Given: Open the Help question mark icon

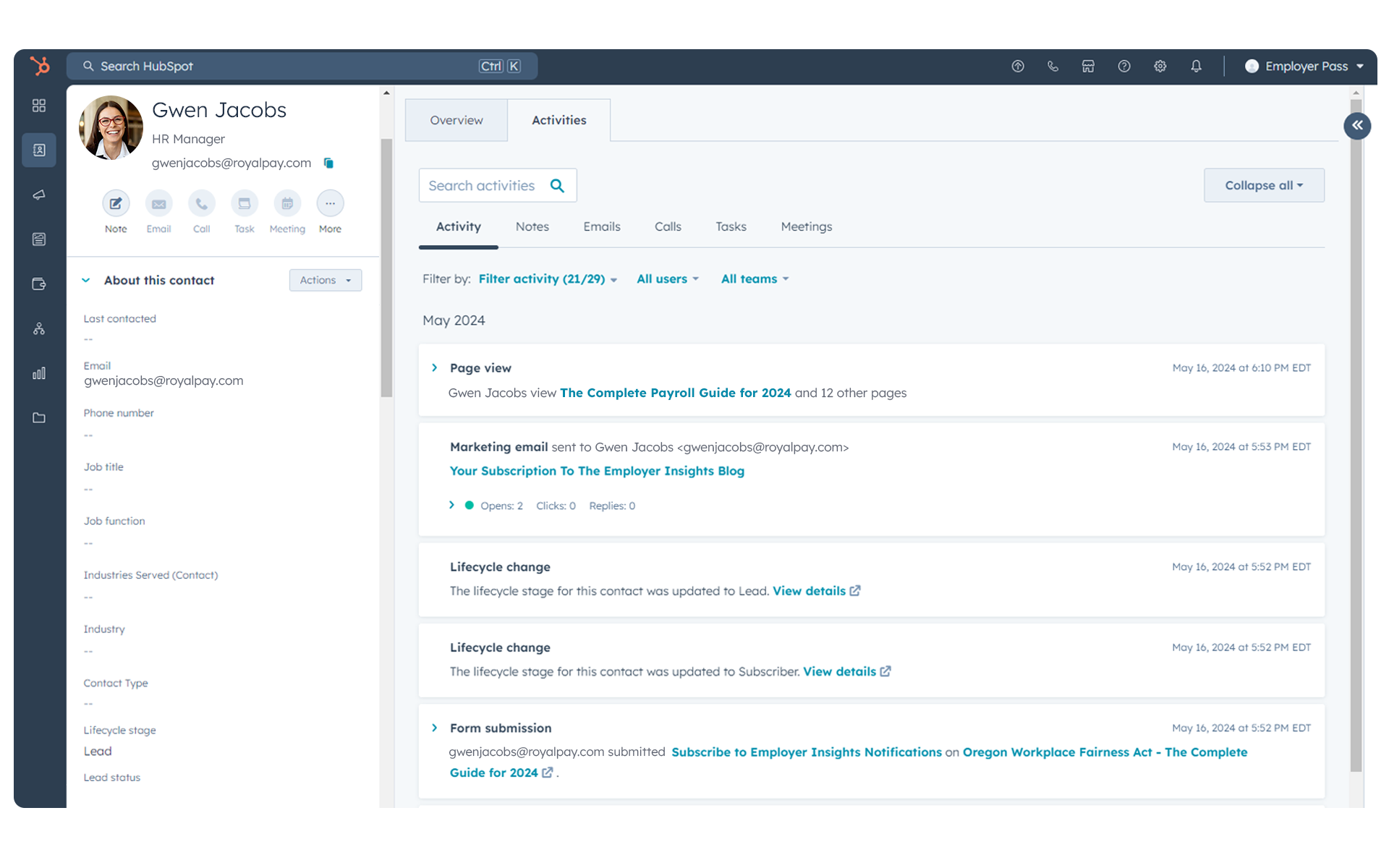Looking at the screenshot, I should tap(1124, 66).
